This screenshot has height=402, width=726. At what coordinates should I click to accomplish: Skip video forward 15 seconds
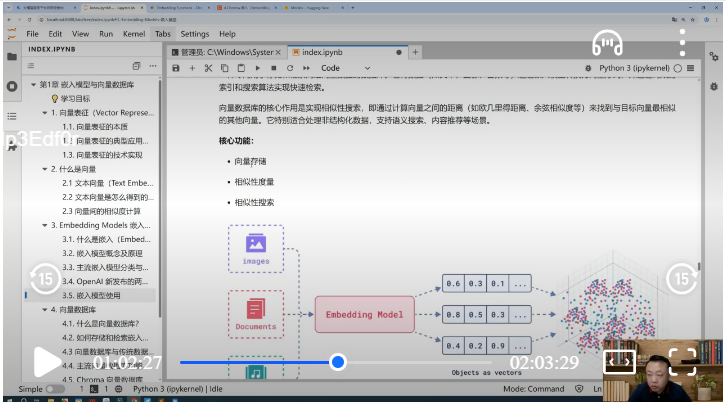(x=682, y=278)
